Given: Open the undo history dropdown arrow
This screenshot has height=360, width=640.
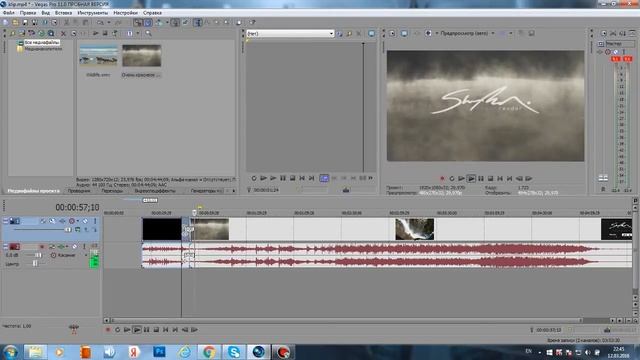Looking at the screenshot, I should coord(109,22).
